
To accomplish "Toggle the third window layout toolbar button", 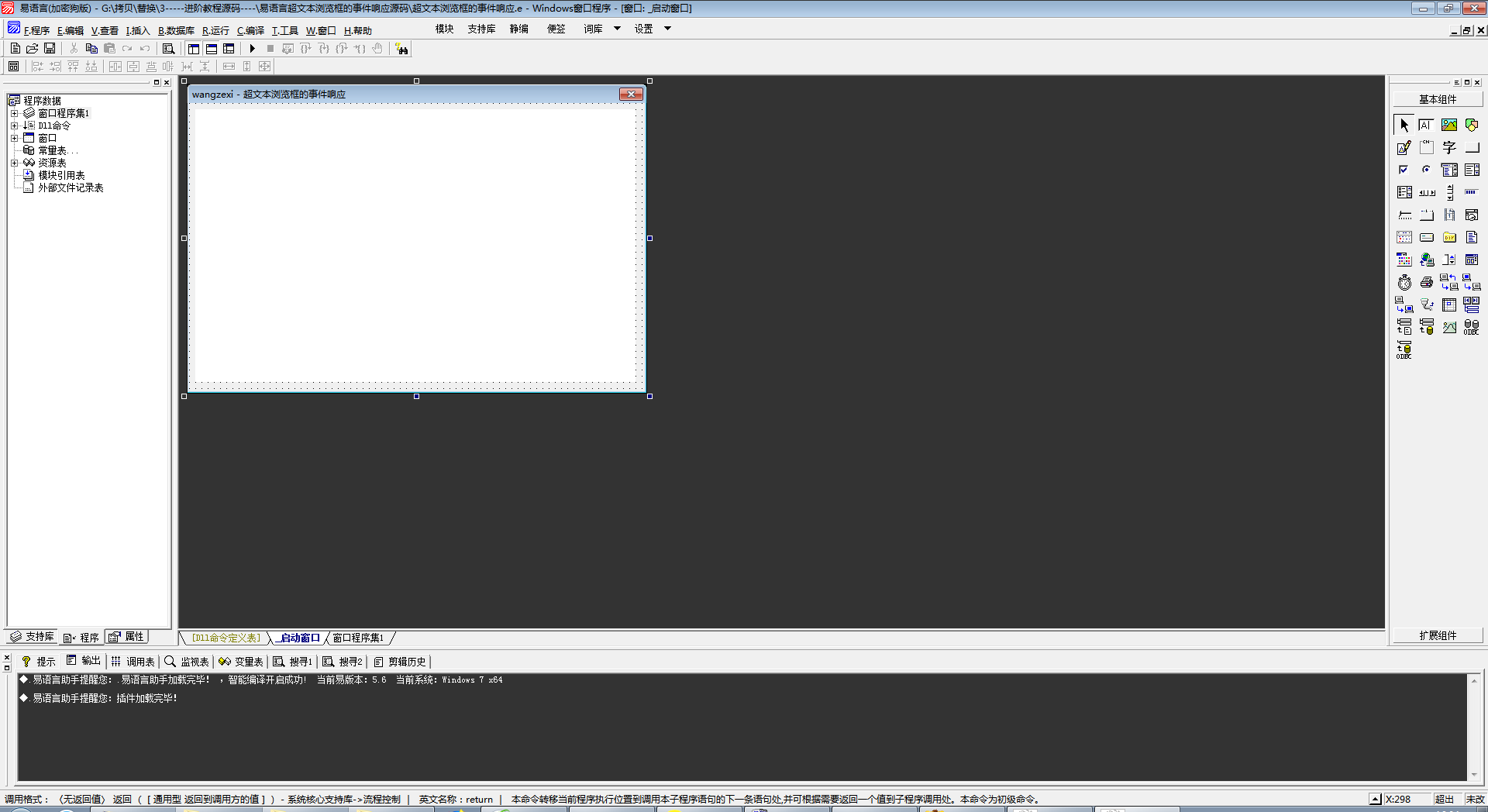I will (229, 49).
